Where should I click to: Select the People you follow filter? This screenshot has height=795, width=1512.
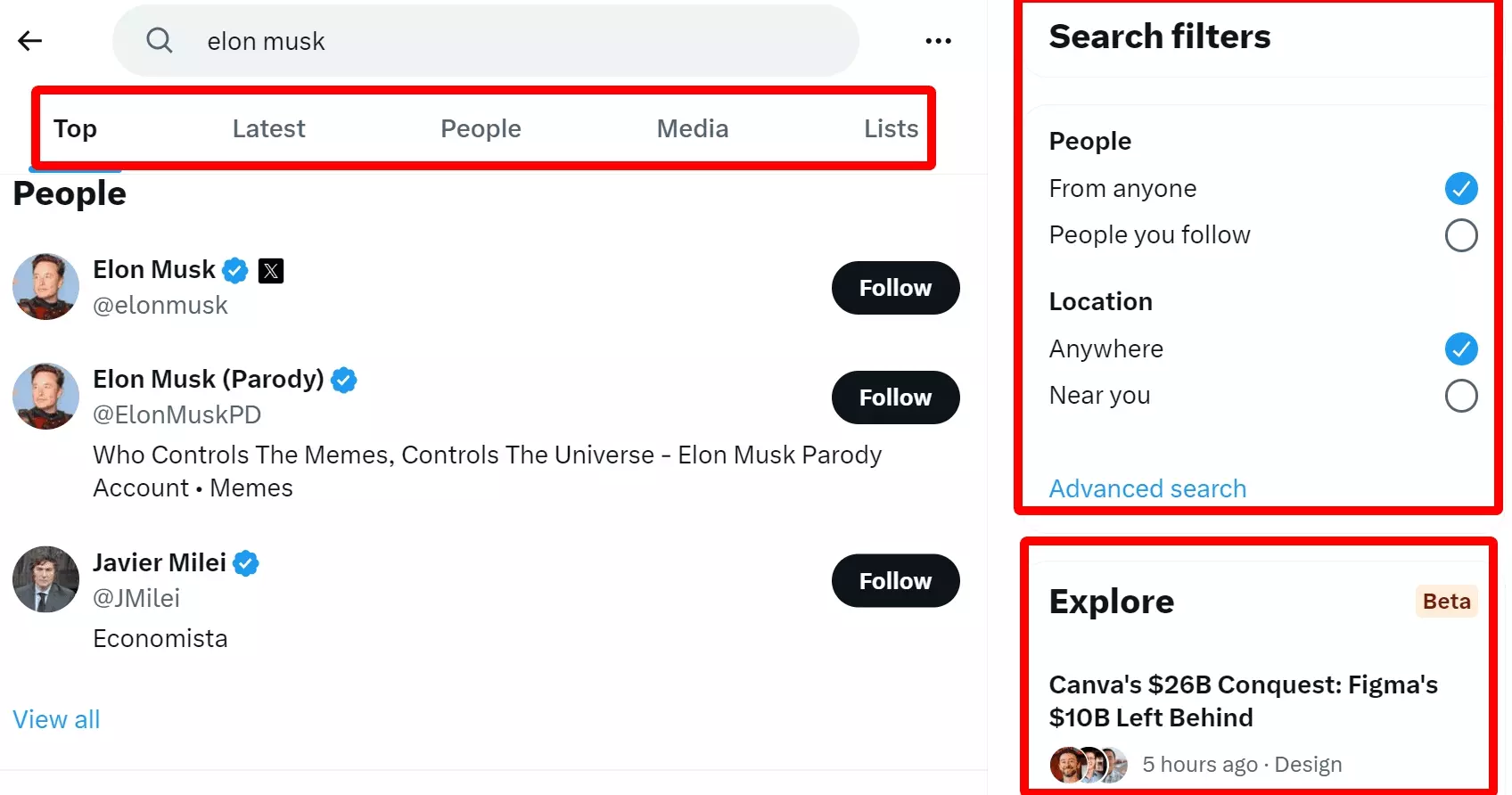click(x=1461, y=235)
